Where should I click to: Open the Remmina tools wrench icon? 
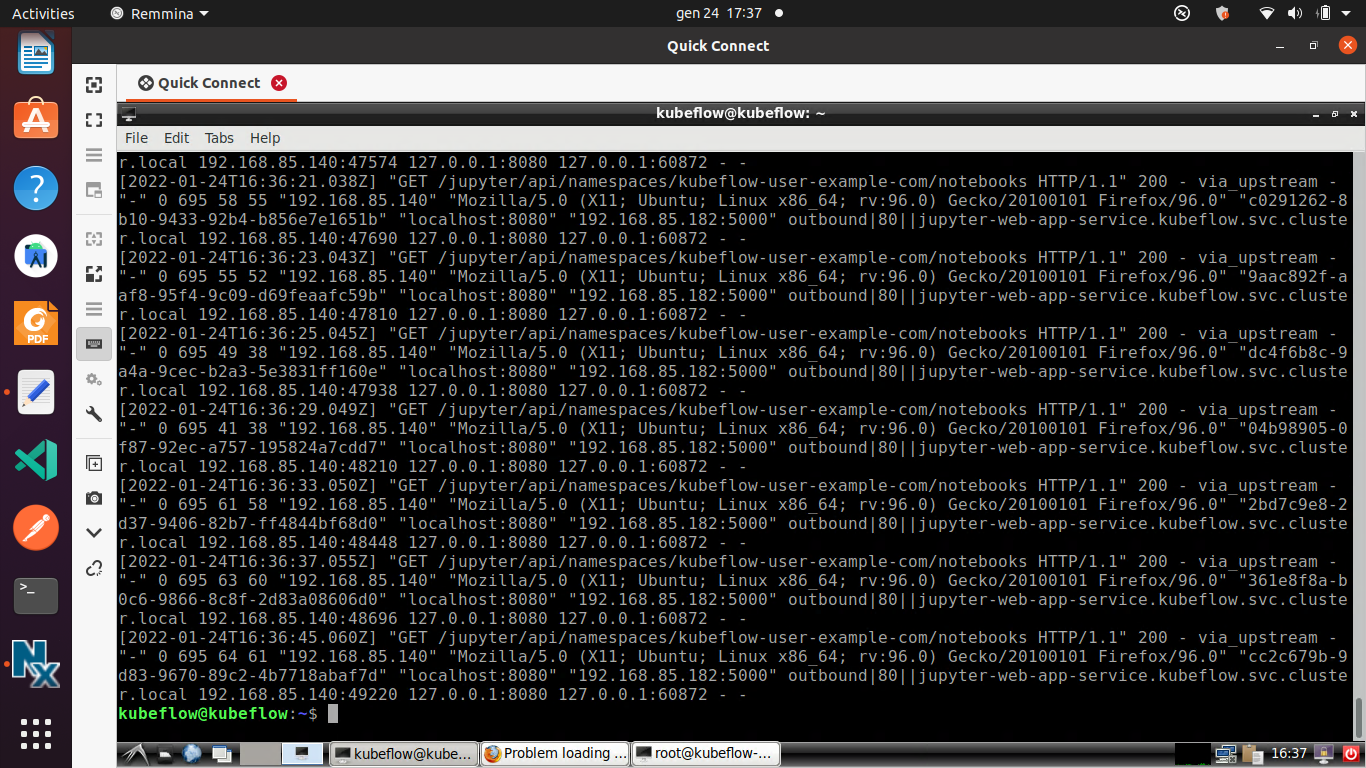point(93,414)
